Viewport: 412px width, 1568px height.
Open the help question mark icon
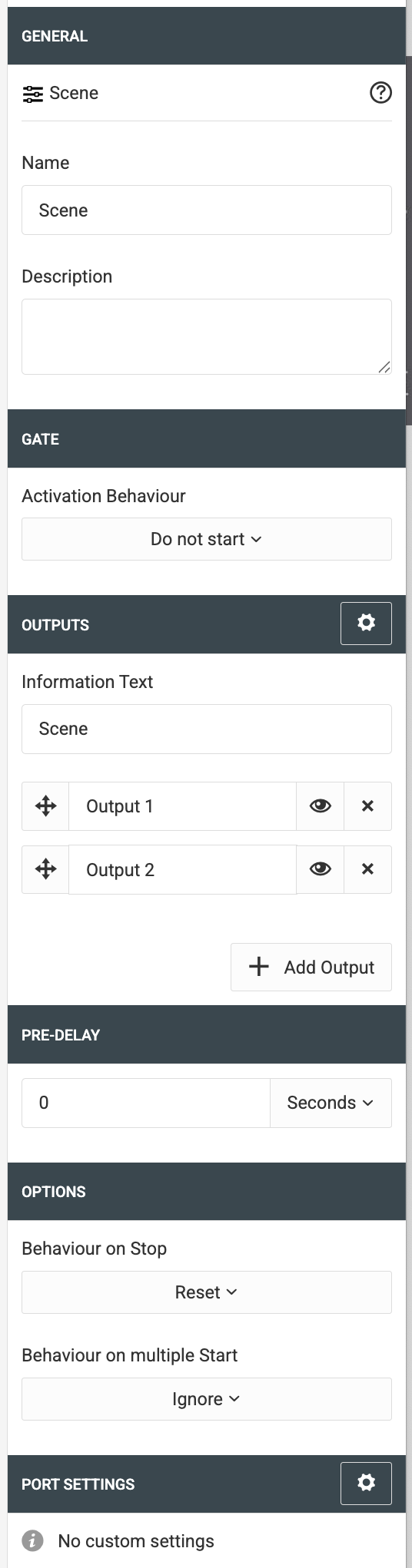380,93
